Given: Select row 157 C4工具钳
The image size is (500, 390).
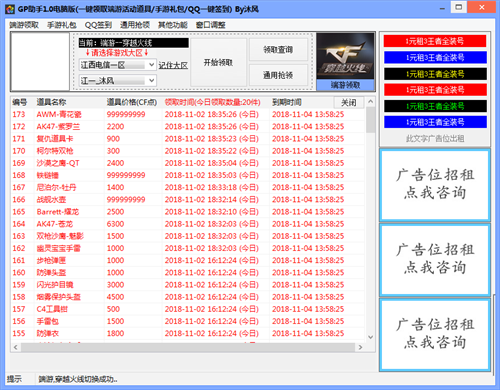Looking at the screenshot, I should pyautogui.click(x=188, y=309).
